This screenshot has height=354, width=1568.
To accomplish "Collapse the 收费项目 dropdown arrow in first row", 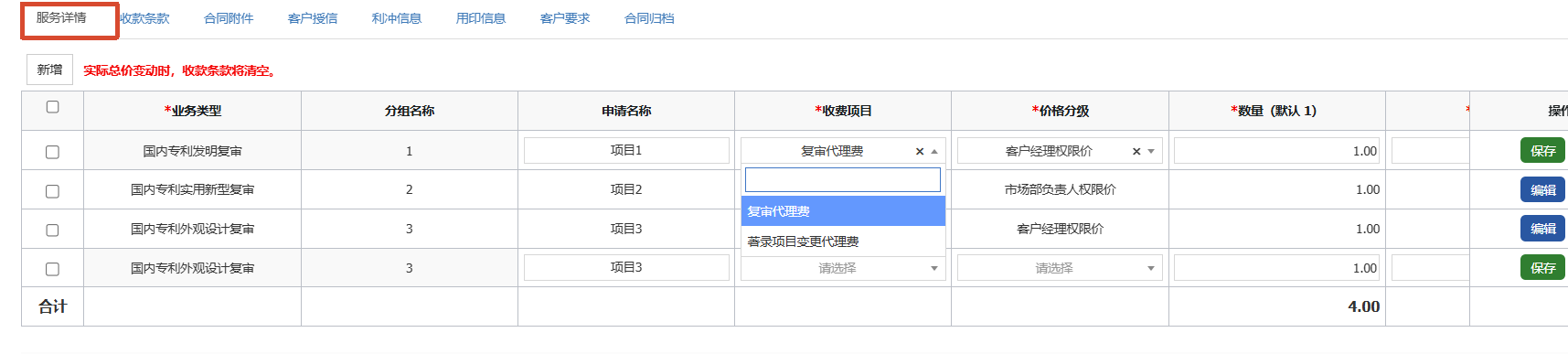I will (934, 152).
